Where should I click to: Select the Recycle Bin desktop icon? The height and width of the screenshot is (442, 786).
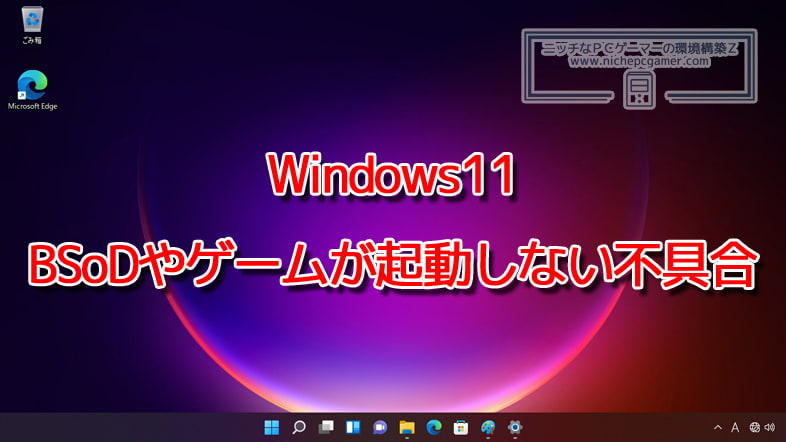(x=32, y=25)
